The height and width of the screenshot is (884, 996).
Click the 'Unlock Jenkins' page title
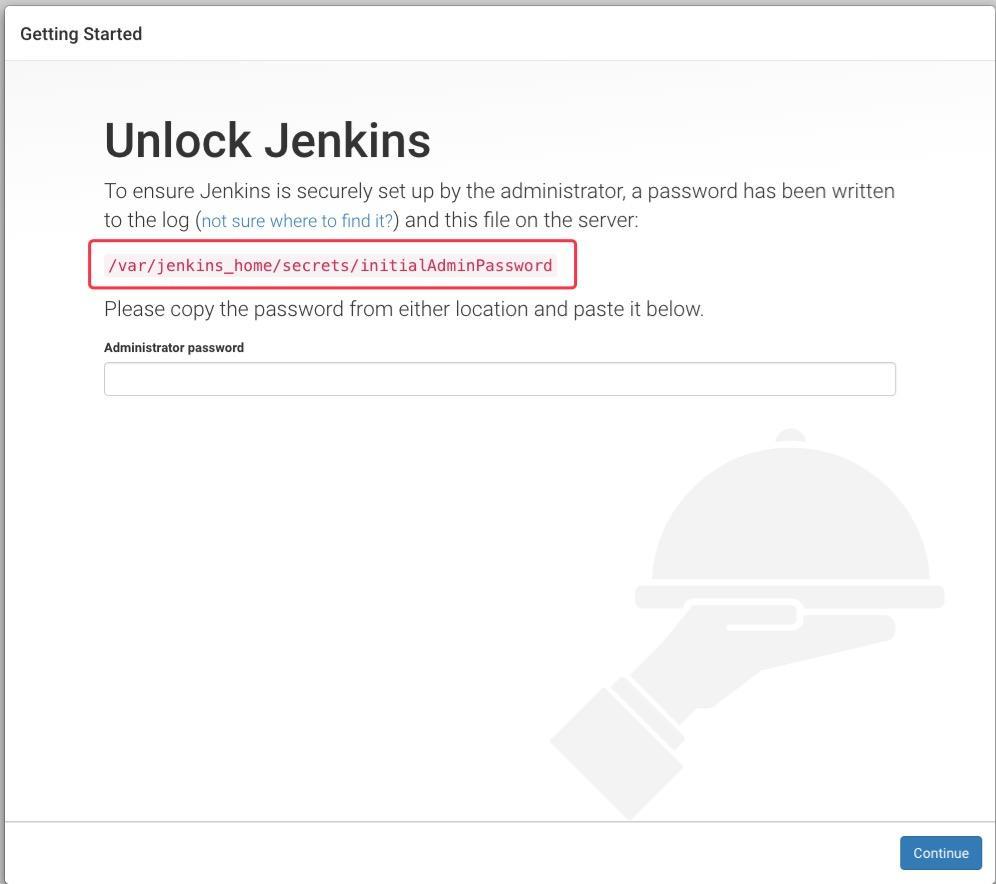267,140
